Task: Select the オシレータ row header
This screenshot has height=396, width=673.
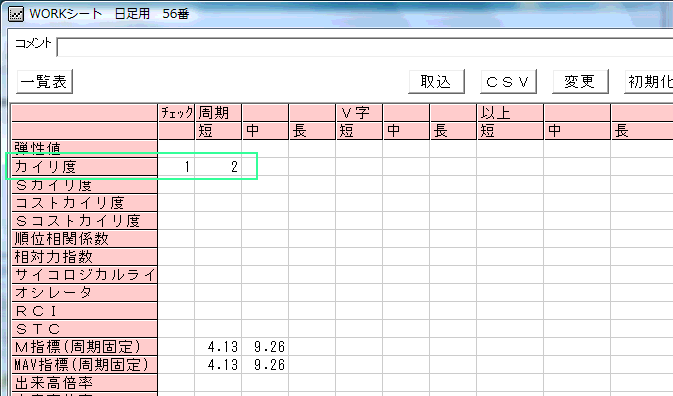Action: (85, 293)
